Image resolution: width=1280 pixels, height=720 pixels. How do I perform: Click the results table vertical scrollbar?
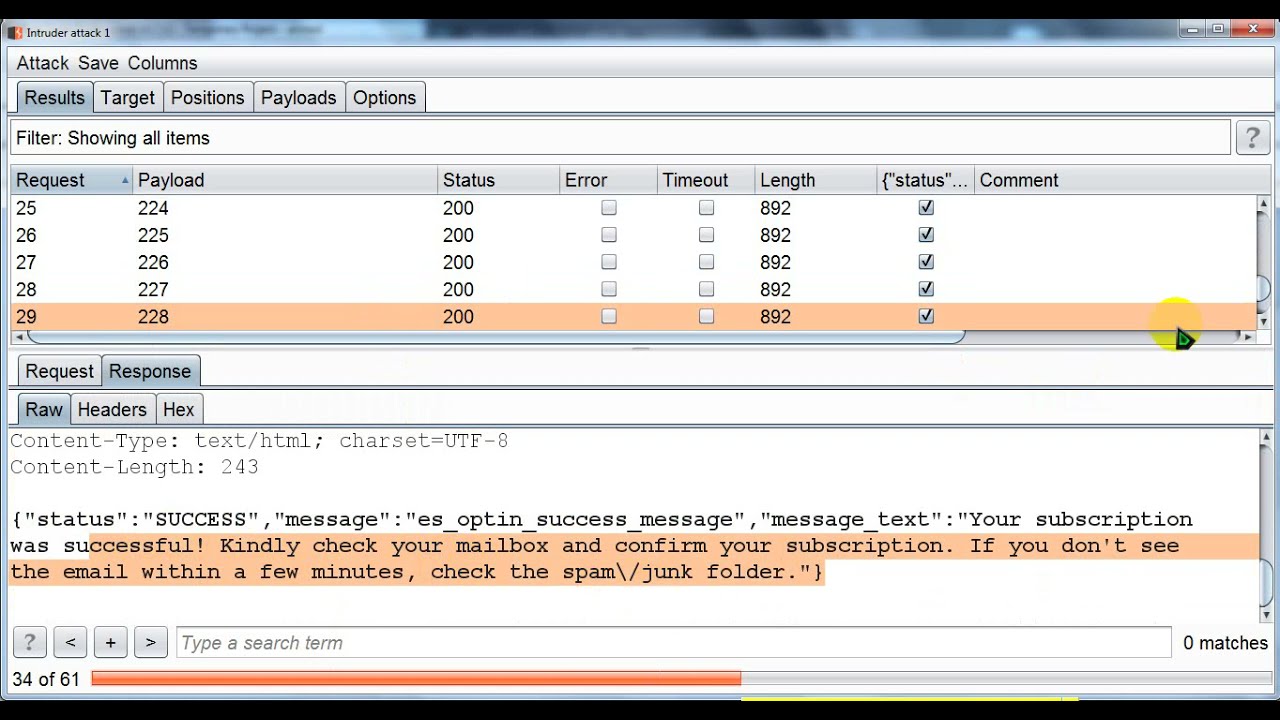(x=1263, y=262)
